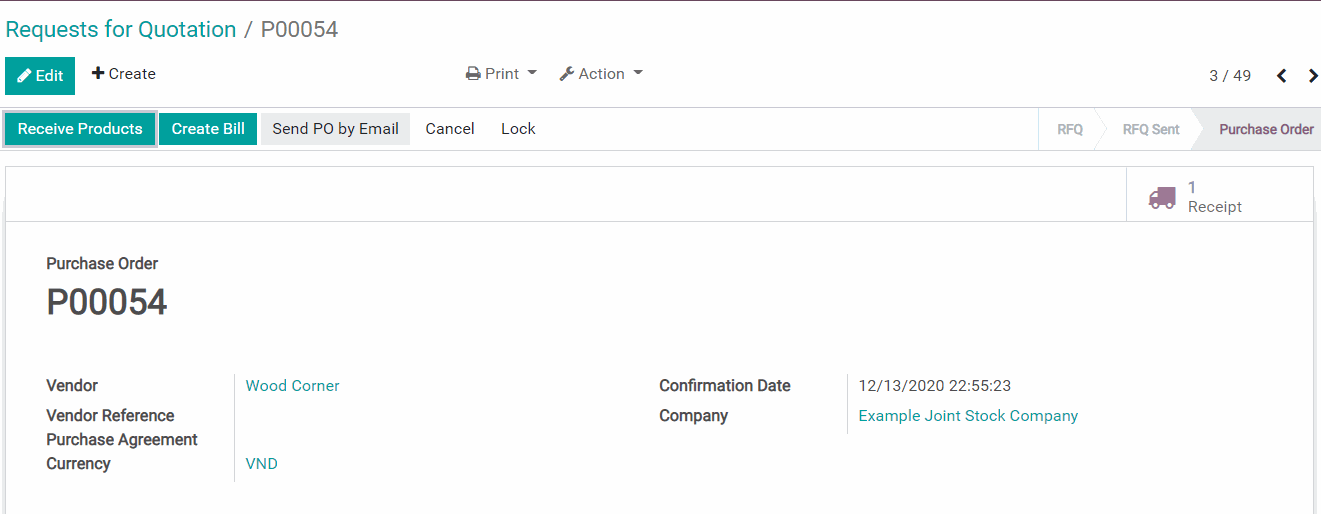Viewport: 1321px width, 514px height.
Task: Cancel the purchase order
Action: pyautogui.click(x=450, y=129)
